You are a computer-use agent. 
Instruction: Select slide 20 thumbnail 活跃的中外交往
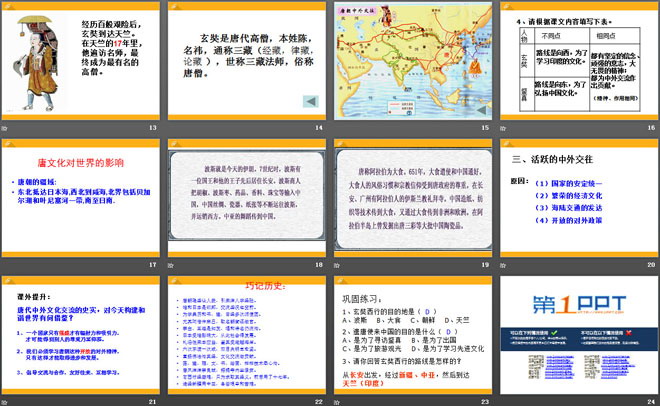tap(579, 198)
